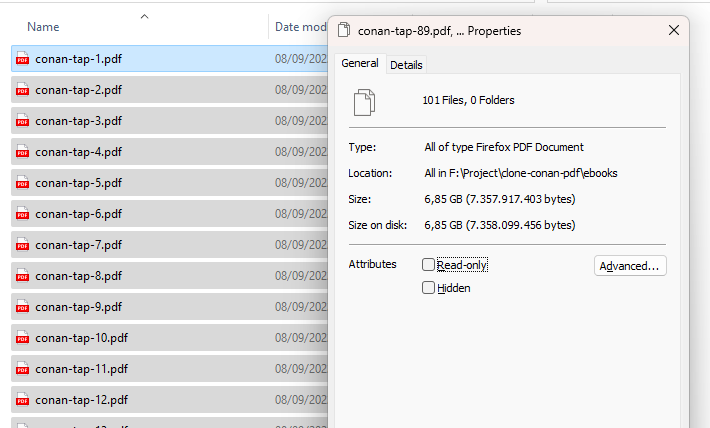Click the multiple files icon in Properties
This screenshot has height=428, width=710.
point(364,101)
